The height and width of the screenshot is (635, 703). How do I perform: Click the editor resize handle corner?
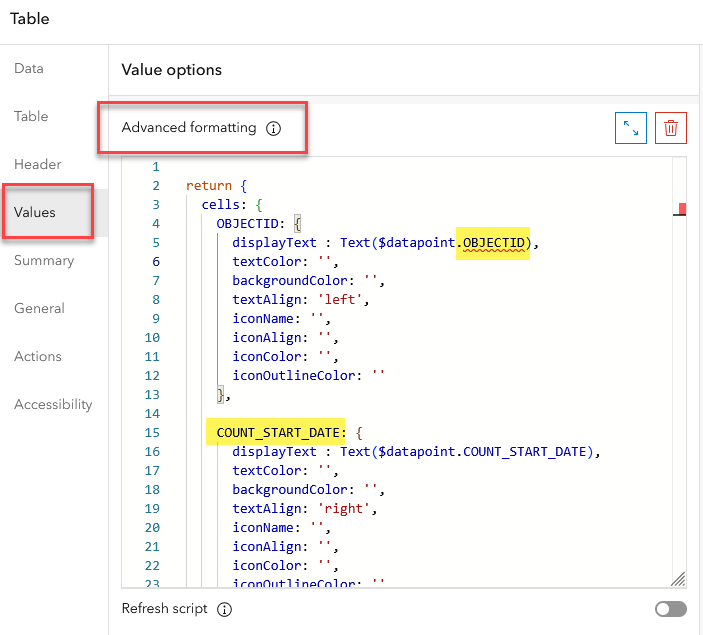coord(678,578)
